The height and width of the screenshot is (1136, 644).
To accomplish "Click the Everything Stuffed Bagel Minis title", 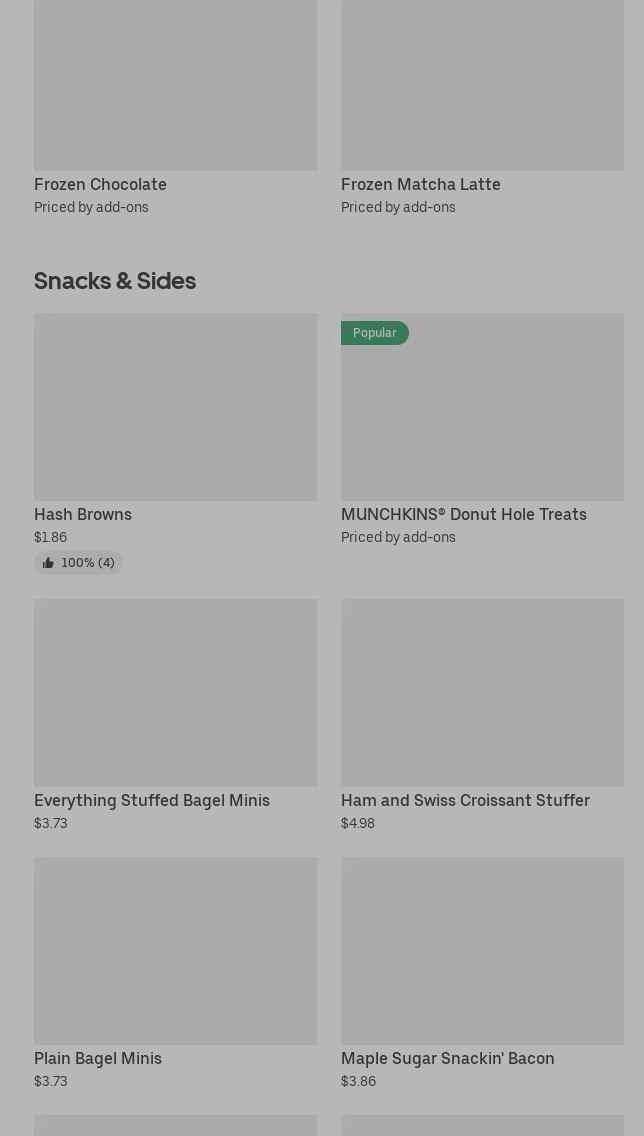I will [x=152, y=800].
